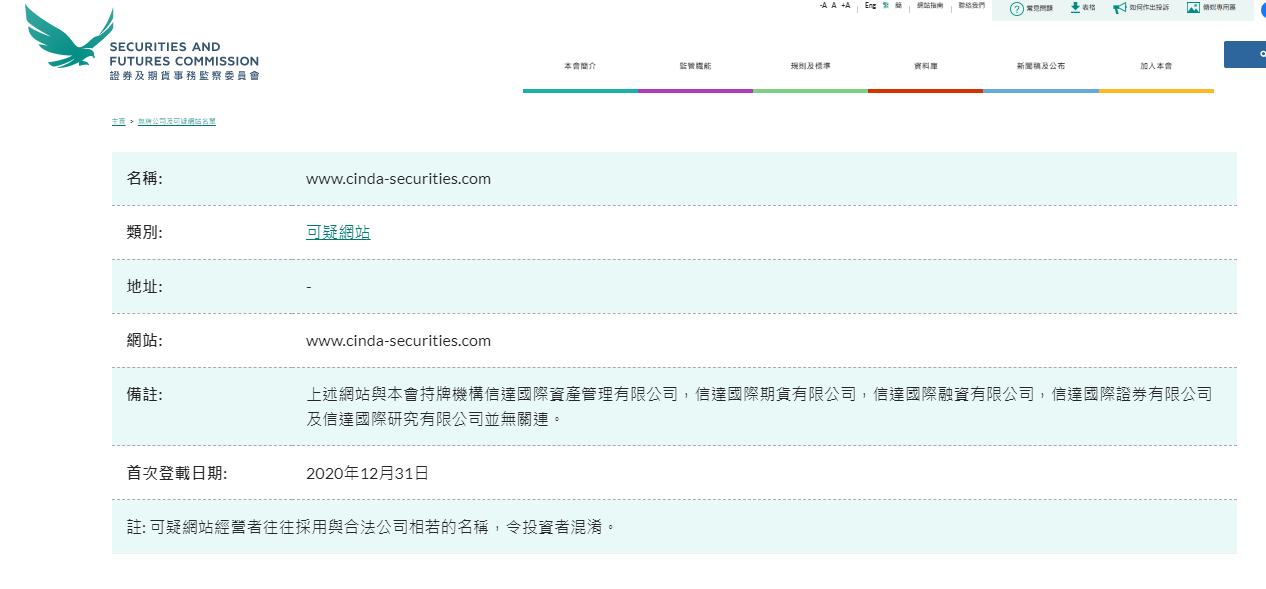Click the 可疑網站 category link
Image resolution: width=1266 pixels, height=589 pixels.
338,232
